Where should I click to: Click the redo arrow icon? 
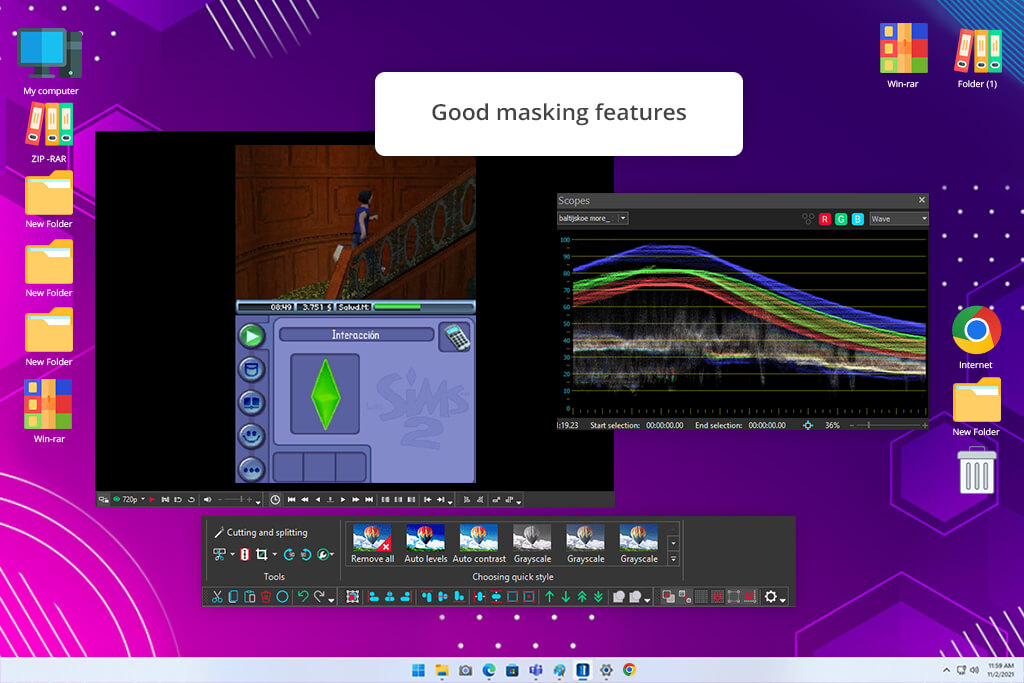point(319,597)
